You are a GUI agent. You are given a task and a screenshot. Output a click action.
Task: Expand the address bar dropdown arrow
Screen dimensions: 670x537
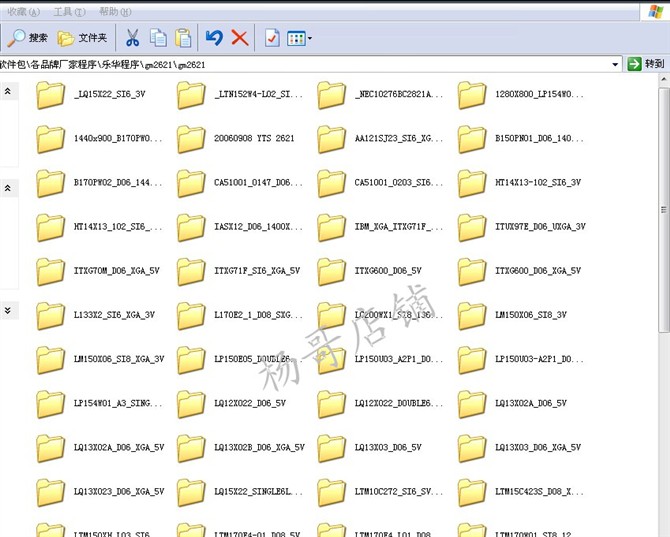[615, 65]
